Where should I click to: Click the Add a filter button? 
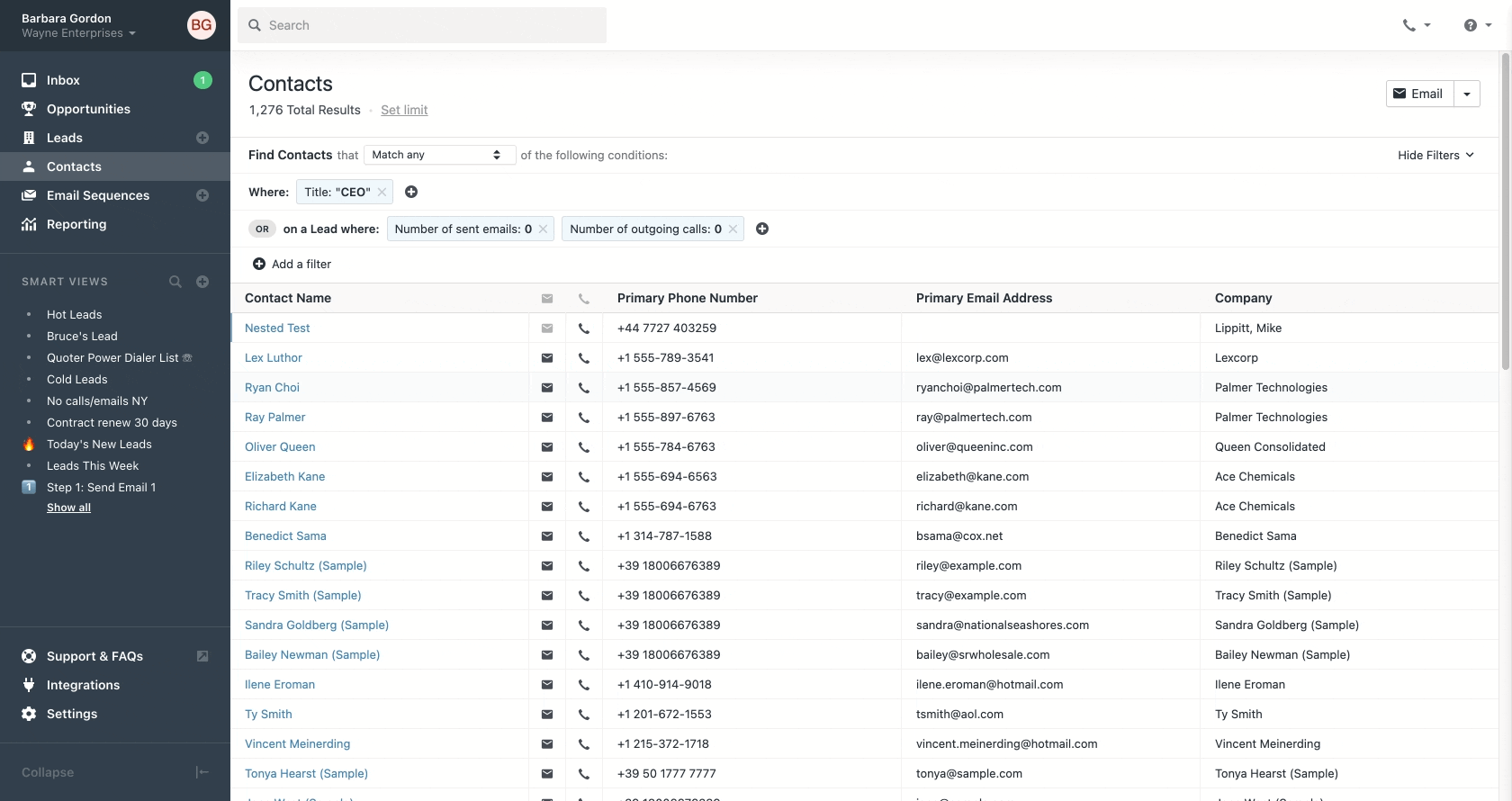point(292,264)
